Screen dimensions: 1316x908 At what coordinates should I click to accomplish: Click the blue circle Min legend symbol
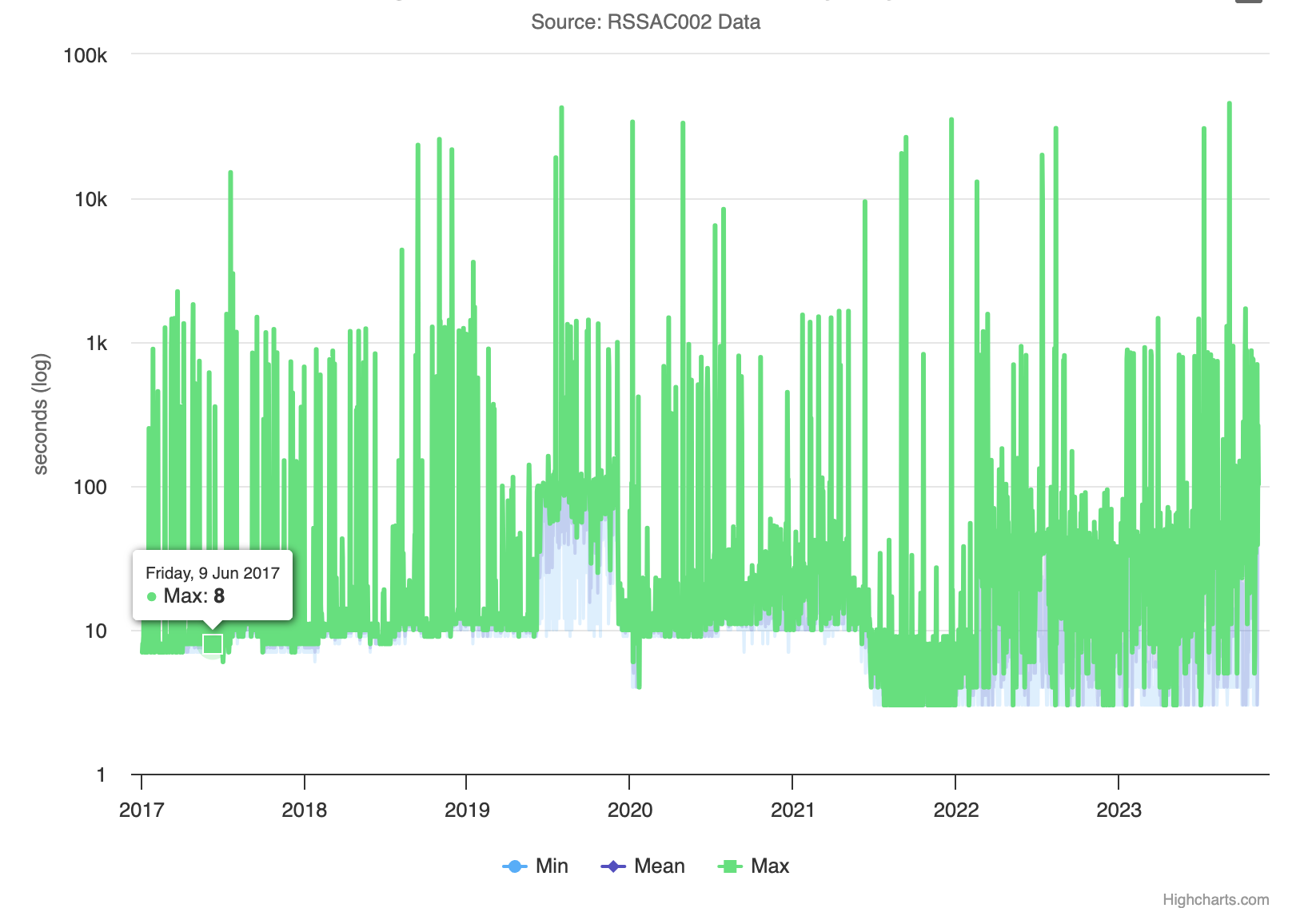click(x=516, y=866)
